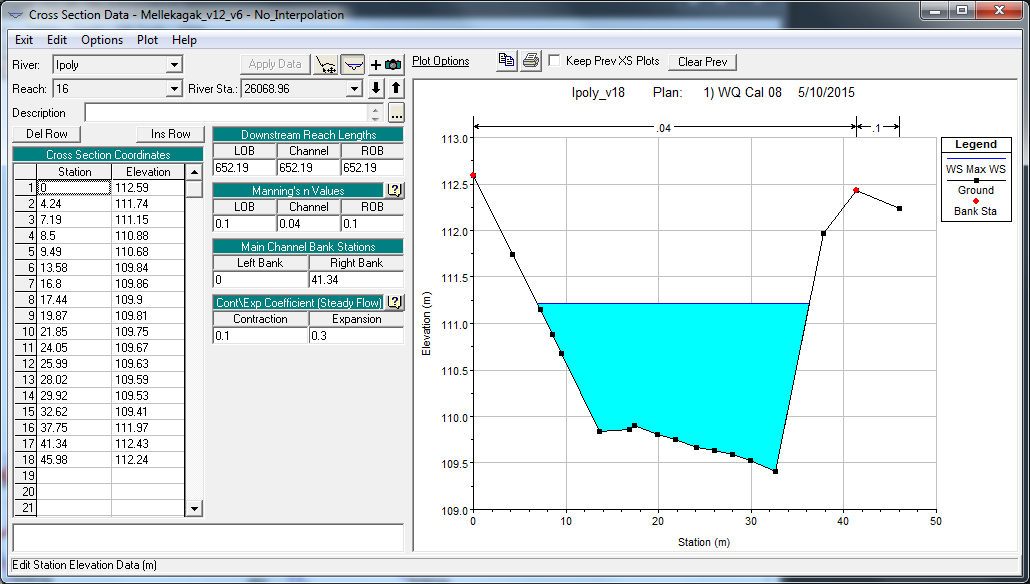Click the Station column header

pyautogui.click(x=74, y=171)
